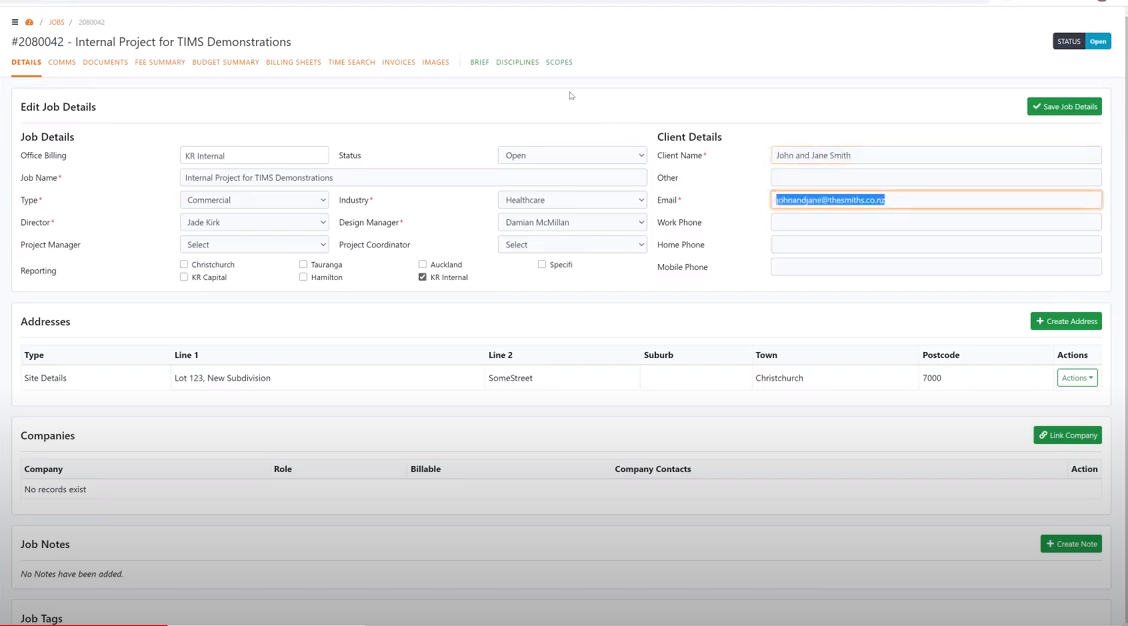
Task: Click the orange dashboard icon in breadcrumb
Action: (29, 22)
